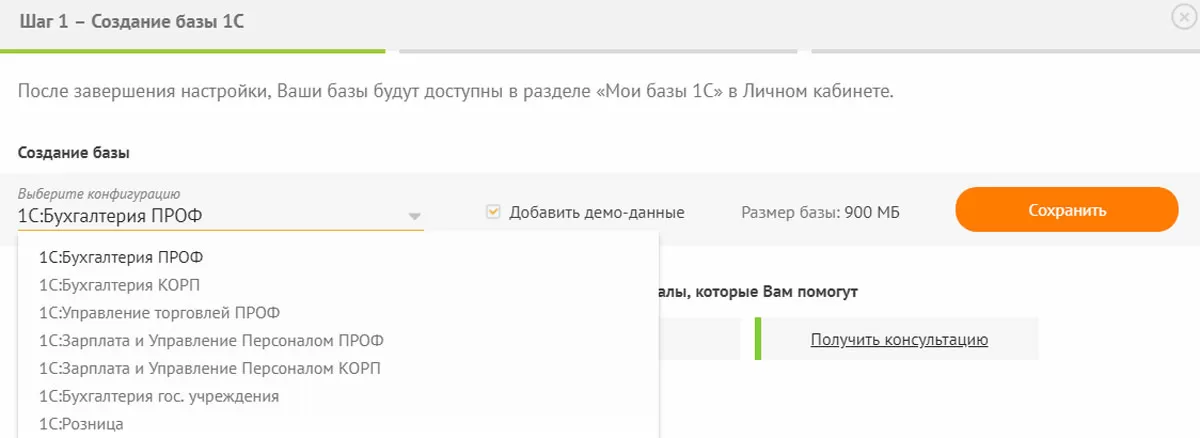Image resolution: width=1200 pixels, height=438 pixels.
Task: Select 1С:Бухгалтерия КОРП from the list
Action: point(127,285)
